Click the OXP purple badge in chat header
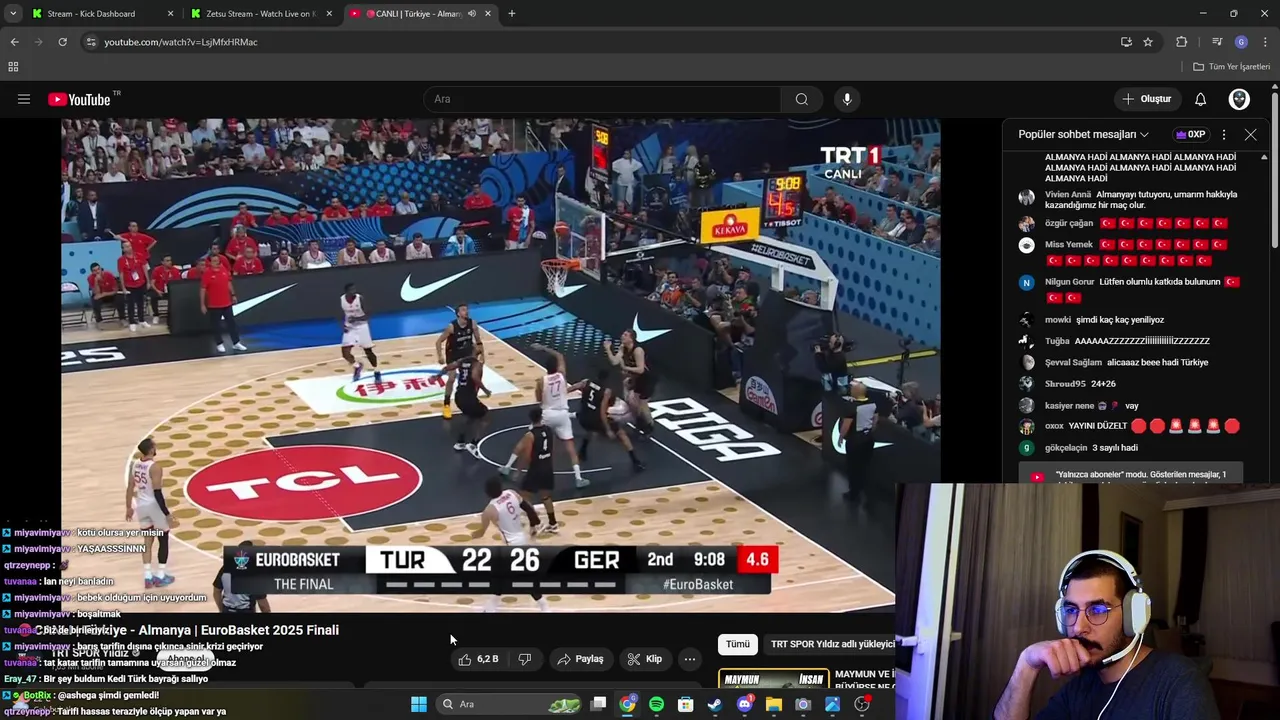This screenshot has width=1280, height=720. 1190,134
